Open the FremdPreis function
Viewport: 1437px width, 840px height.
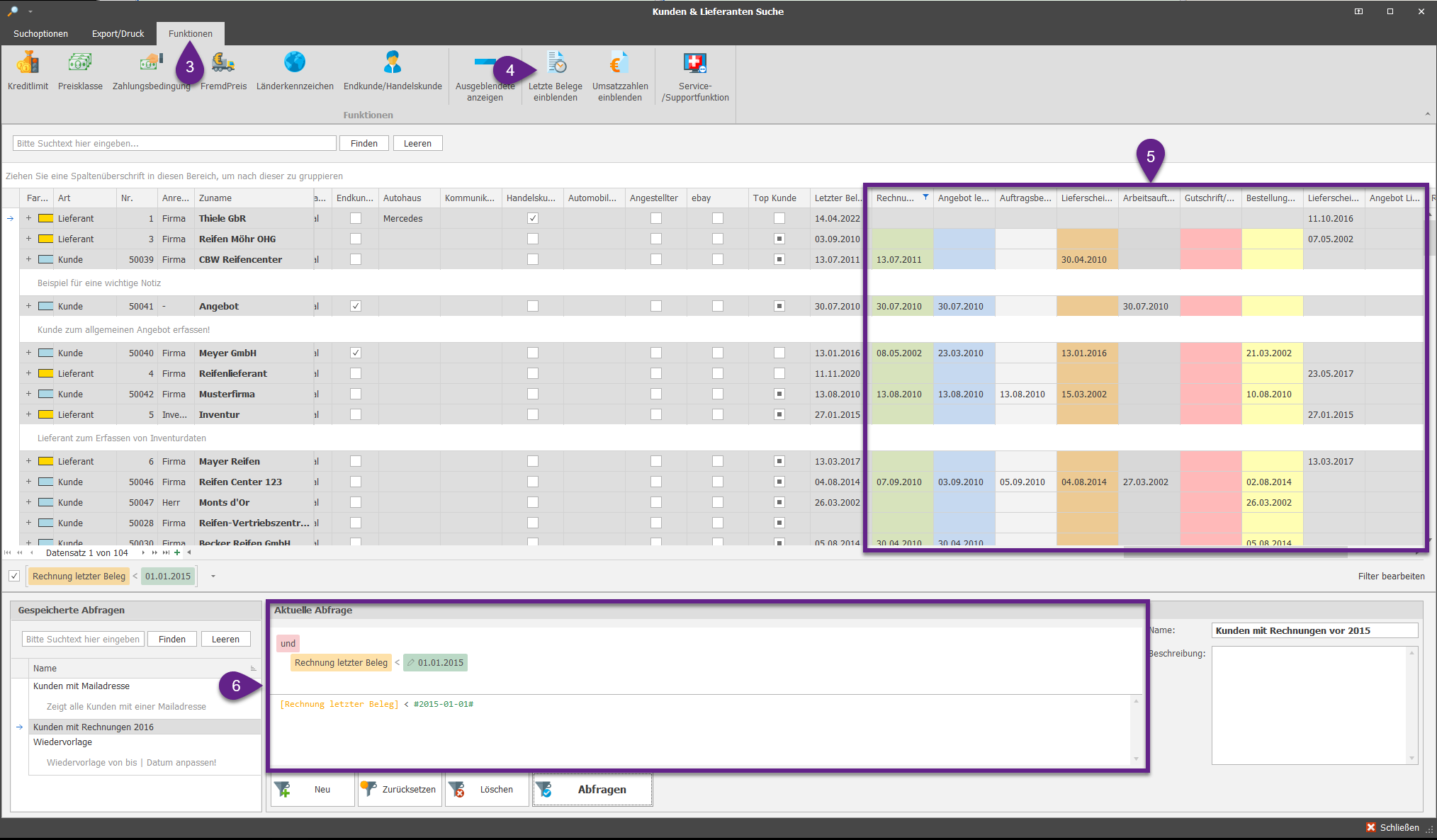coord(223,72)
